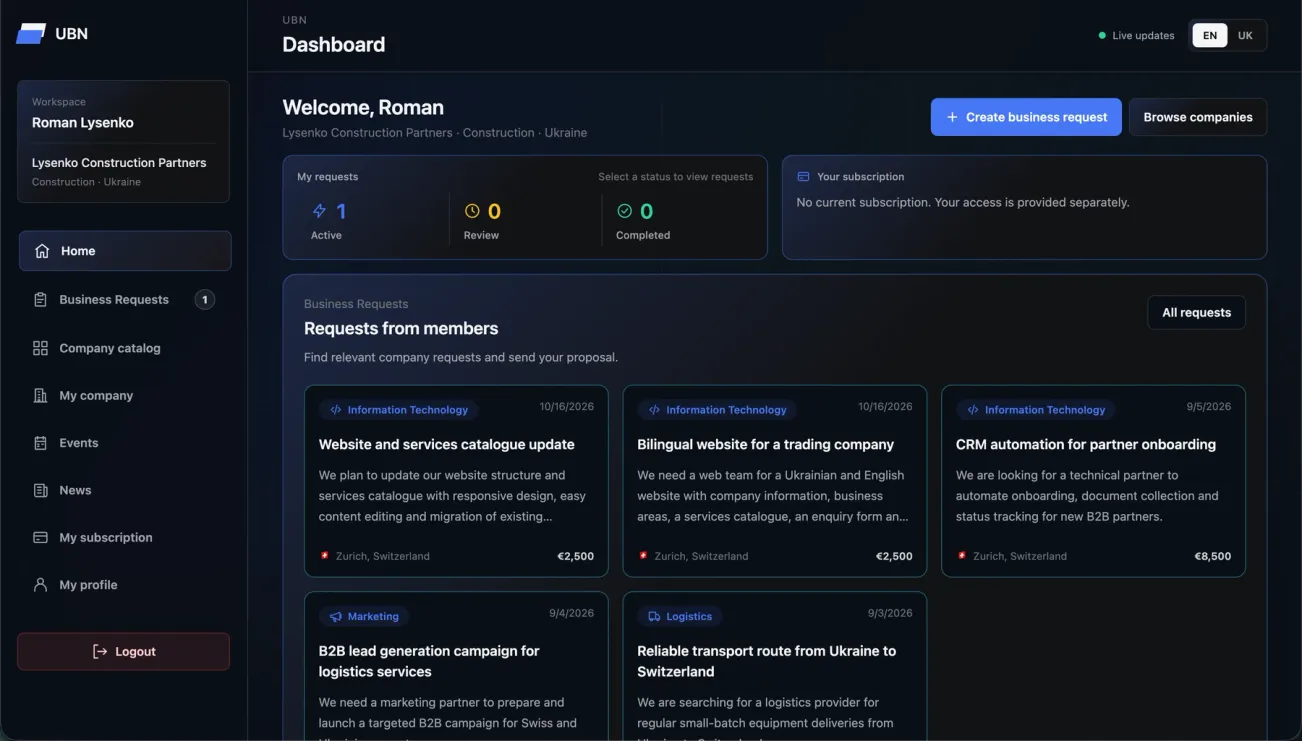This screenshot has height=741, width=1302.
Task: Click the Live updates status indicator
Action: pyautogui.click(x=1136, y=36)
